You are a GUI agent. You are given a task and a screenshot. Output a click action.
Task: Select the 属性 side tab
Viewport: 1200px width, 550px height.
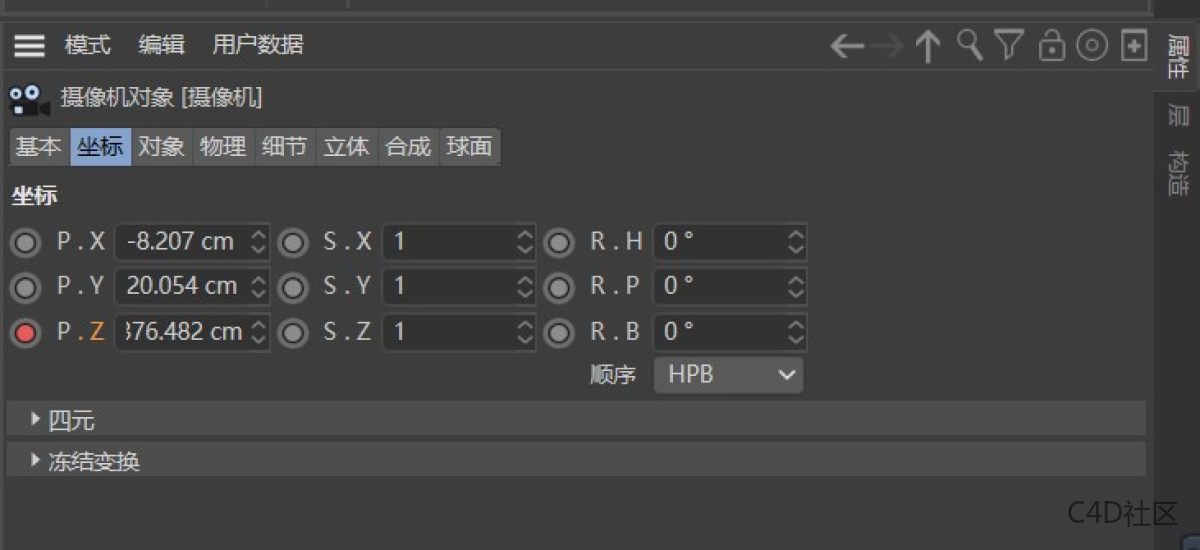click(1178, 57)
